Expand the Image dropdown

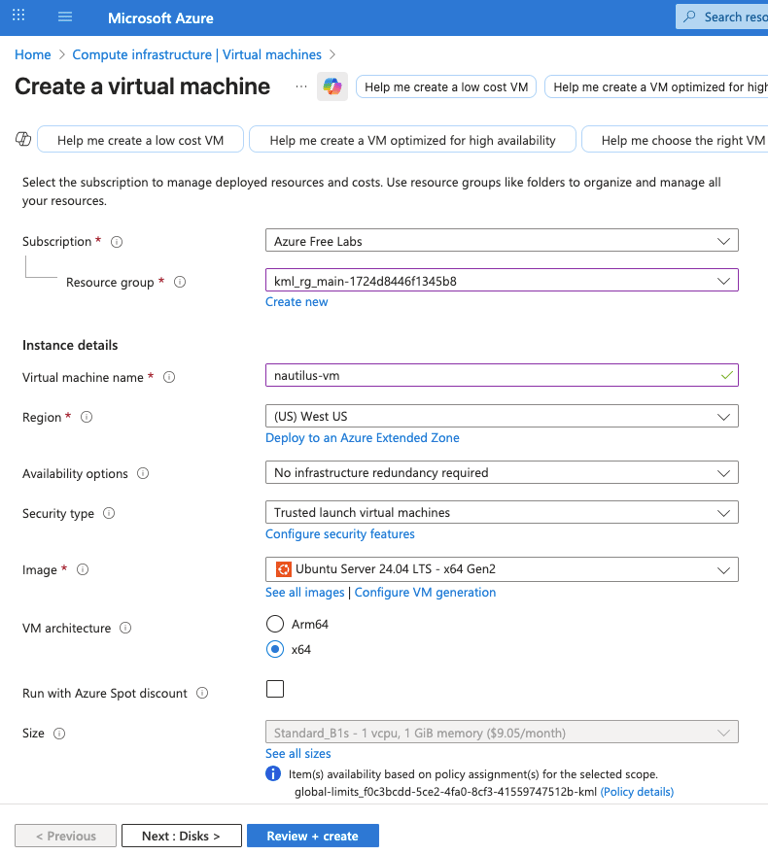point(501,569)
